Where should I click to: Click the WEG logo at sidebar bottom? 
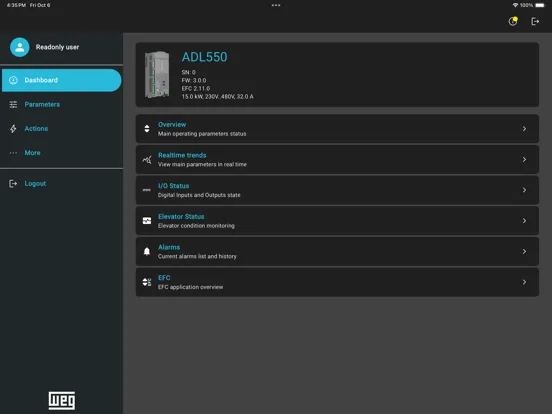[x=62, y=401]
